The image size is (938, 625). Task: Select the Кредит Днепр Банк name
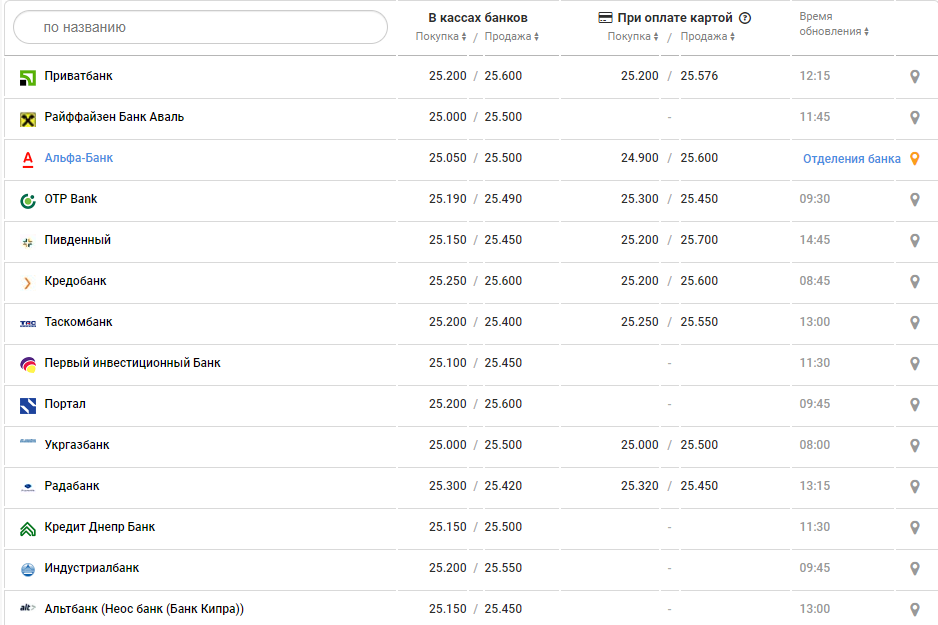100,527
